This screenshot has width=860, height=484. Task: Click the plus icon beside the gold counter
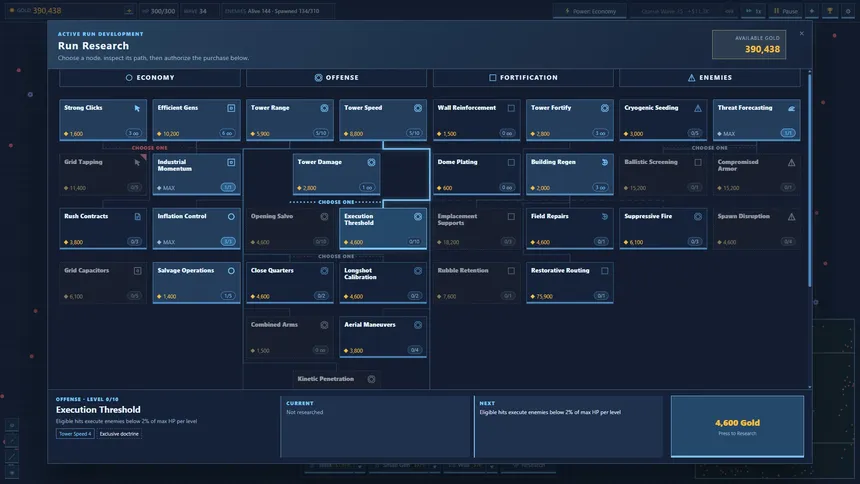click(129, 11)
